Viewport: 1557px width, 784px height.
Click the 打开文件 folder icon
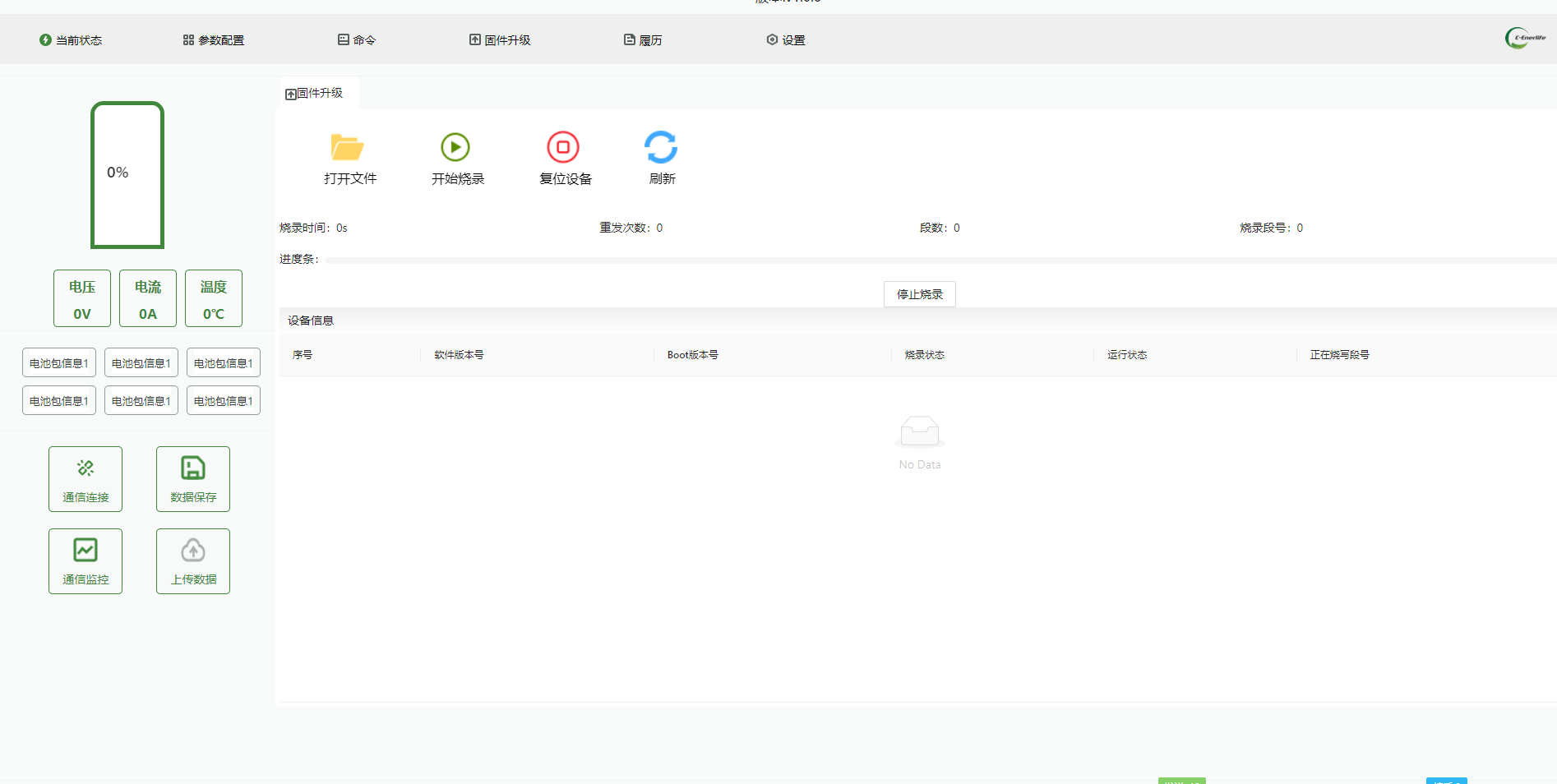[x=348, y=147]
